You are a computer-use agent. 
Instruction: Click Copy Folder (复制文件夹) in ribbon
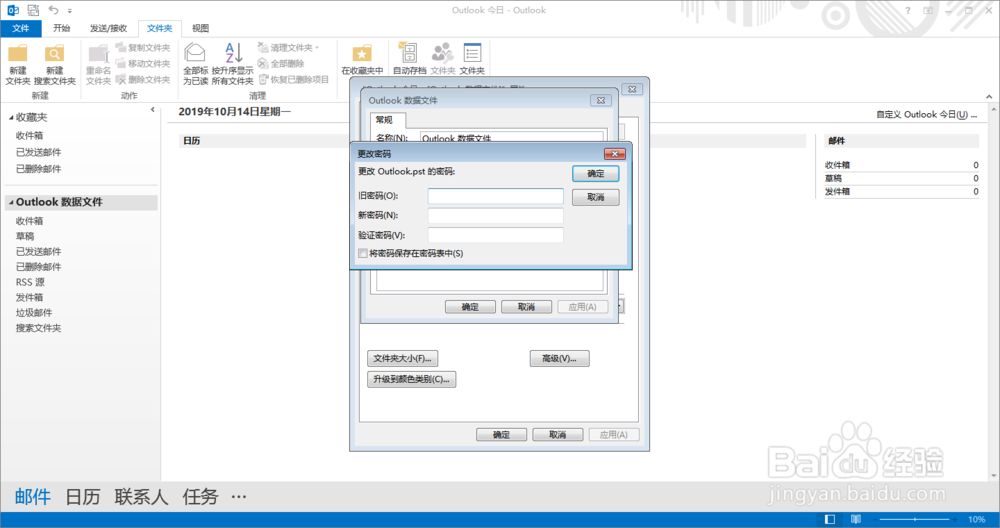(x=143, y=48)
